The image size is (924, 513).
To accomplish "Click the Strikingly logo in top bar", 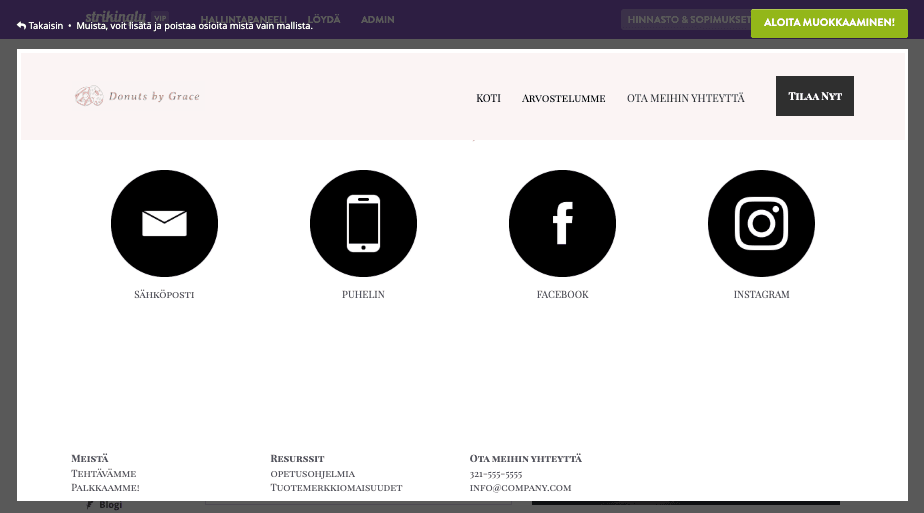I will click(x=115, y=16).
